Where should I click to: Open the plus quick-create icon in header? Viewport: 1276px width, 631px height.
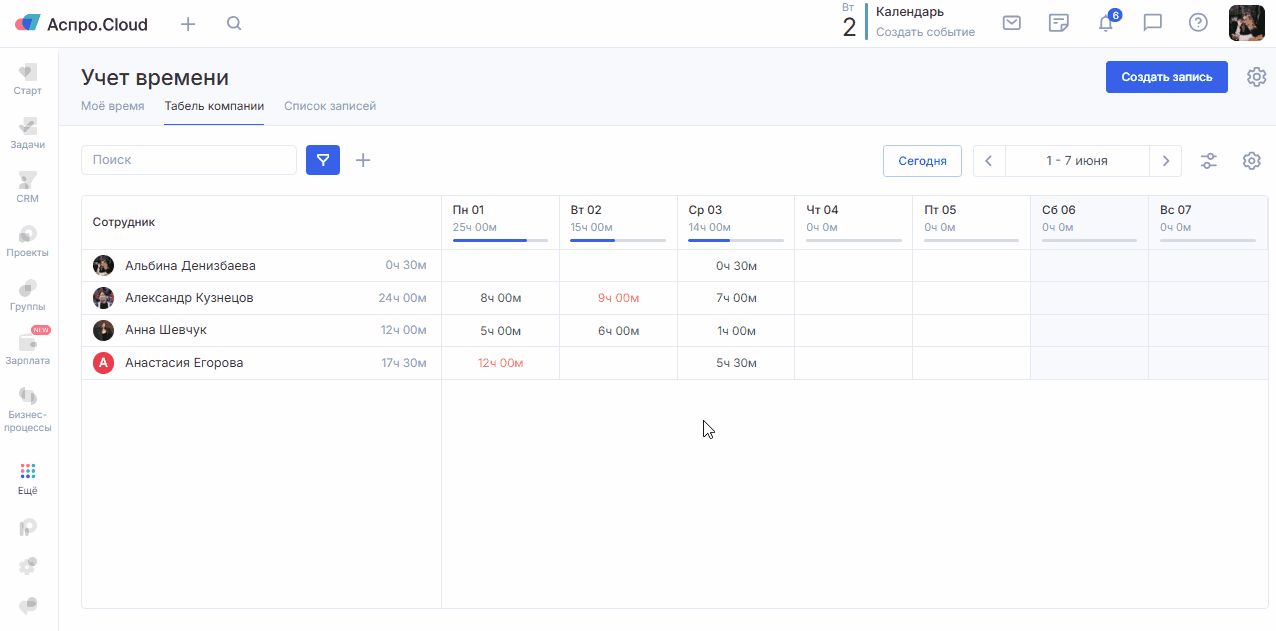pyautogui.click(x=188, y=24)
